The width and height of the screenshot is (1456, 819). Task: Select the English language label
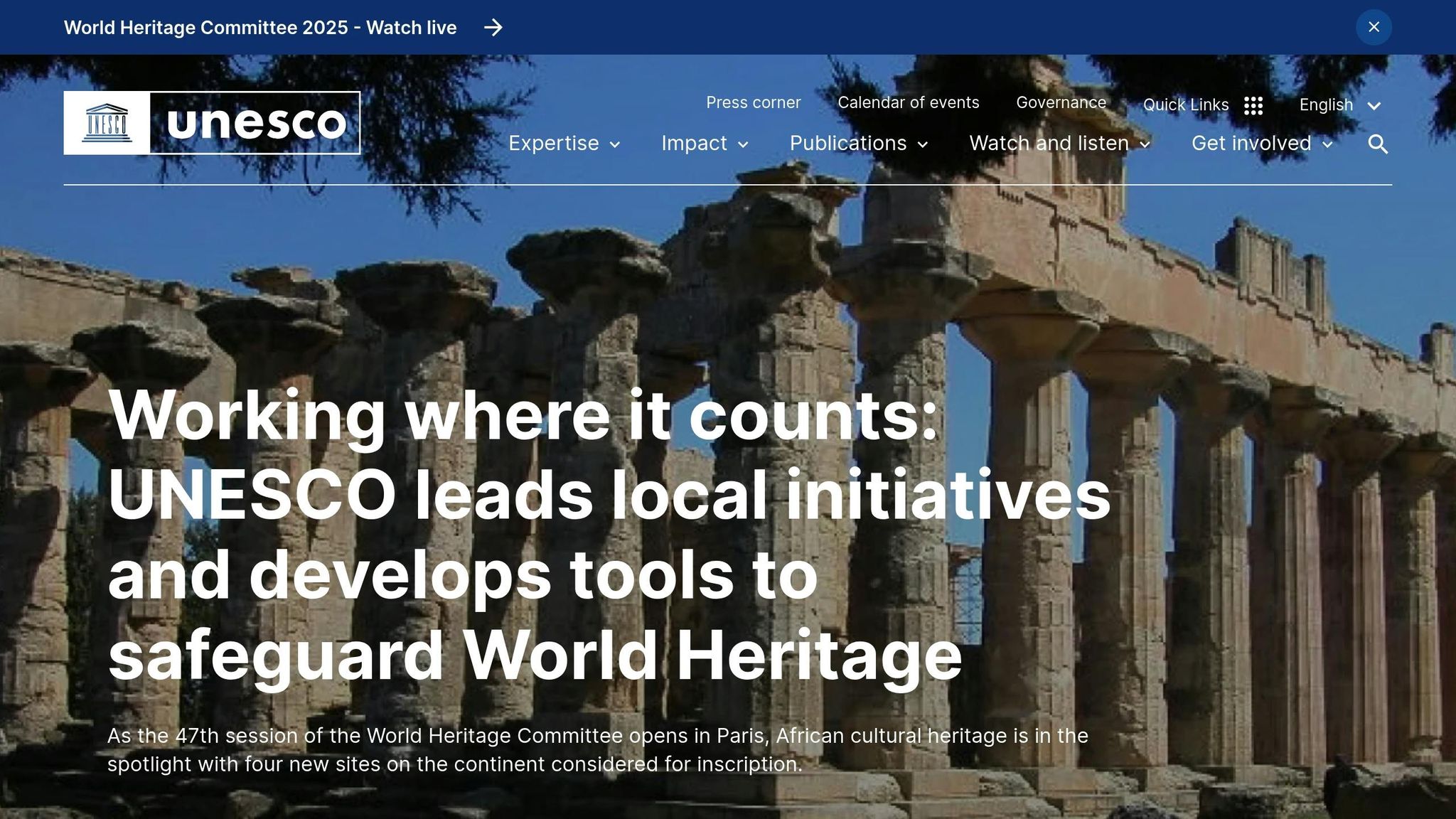click(1327, 105)
